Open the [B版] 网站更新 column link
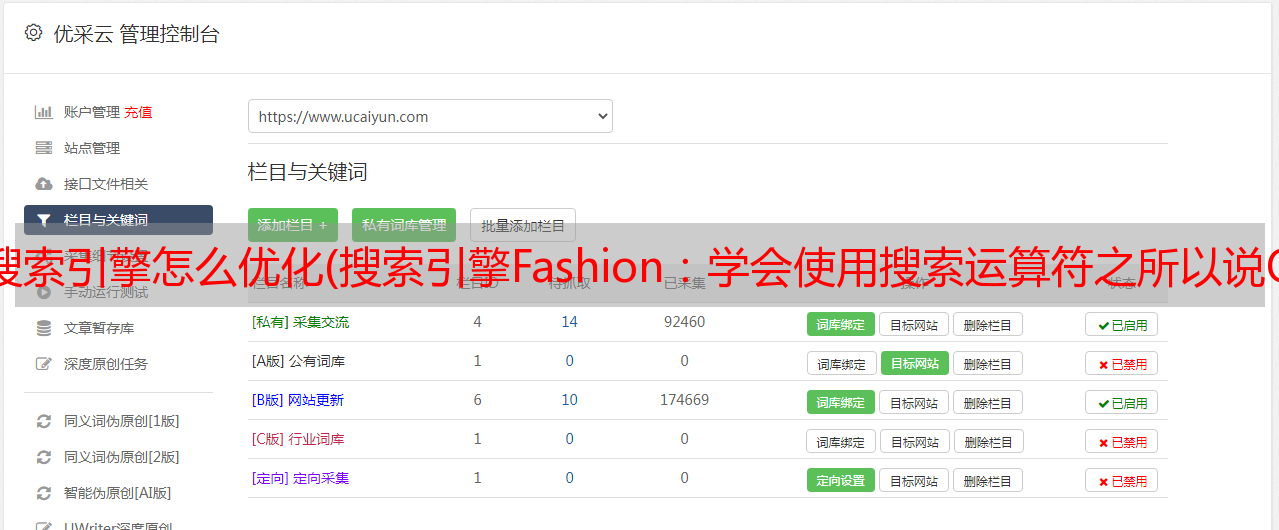 click(x=298, y=400)
